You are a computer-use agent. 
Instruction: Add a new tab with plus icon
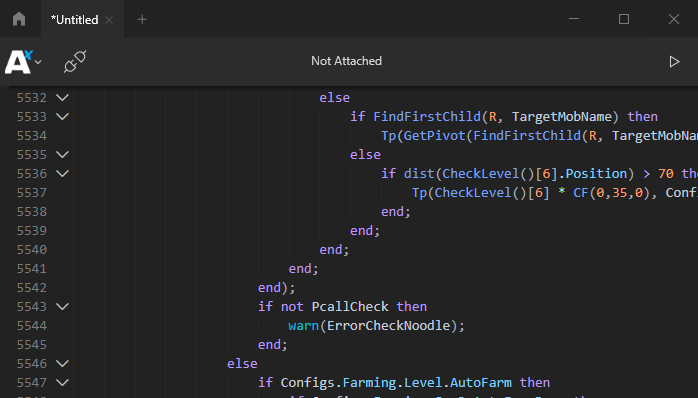(x=142, y=20)
